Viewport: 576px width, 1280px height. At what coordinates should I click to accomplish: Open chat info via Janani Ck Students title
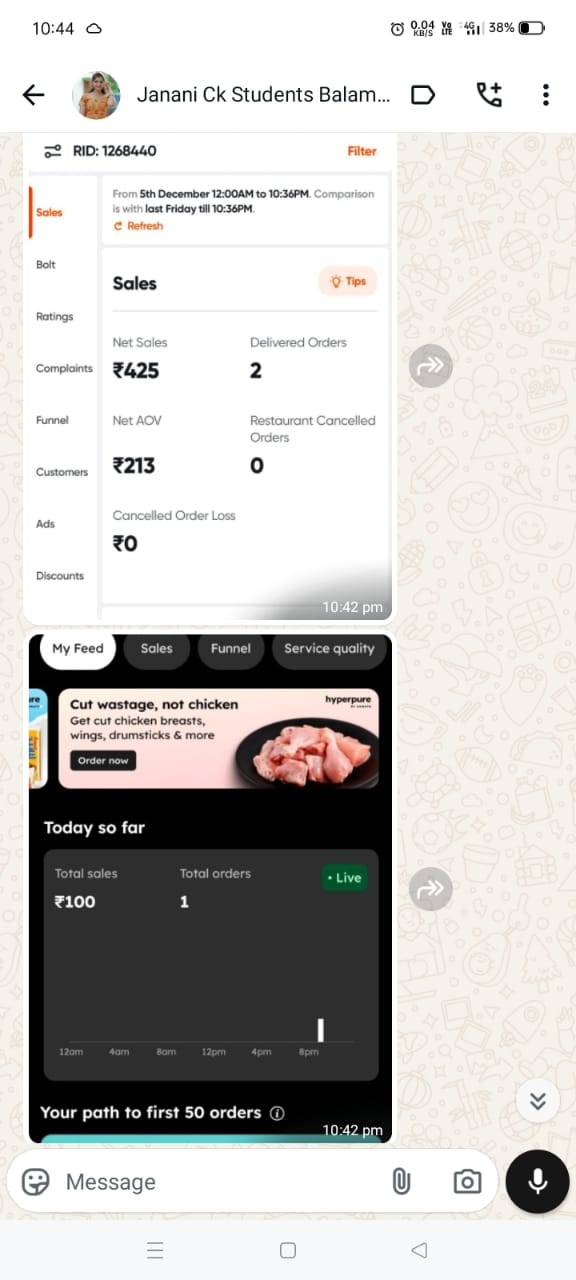coord(262,95)
